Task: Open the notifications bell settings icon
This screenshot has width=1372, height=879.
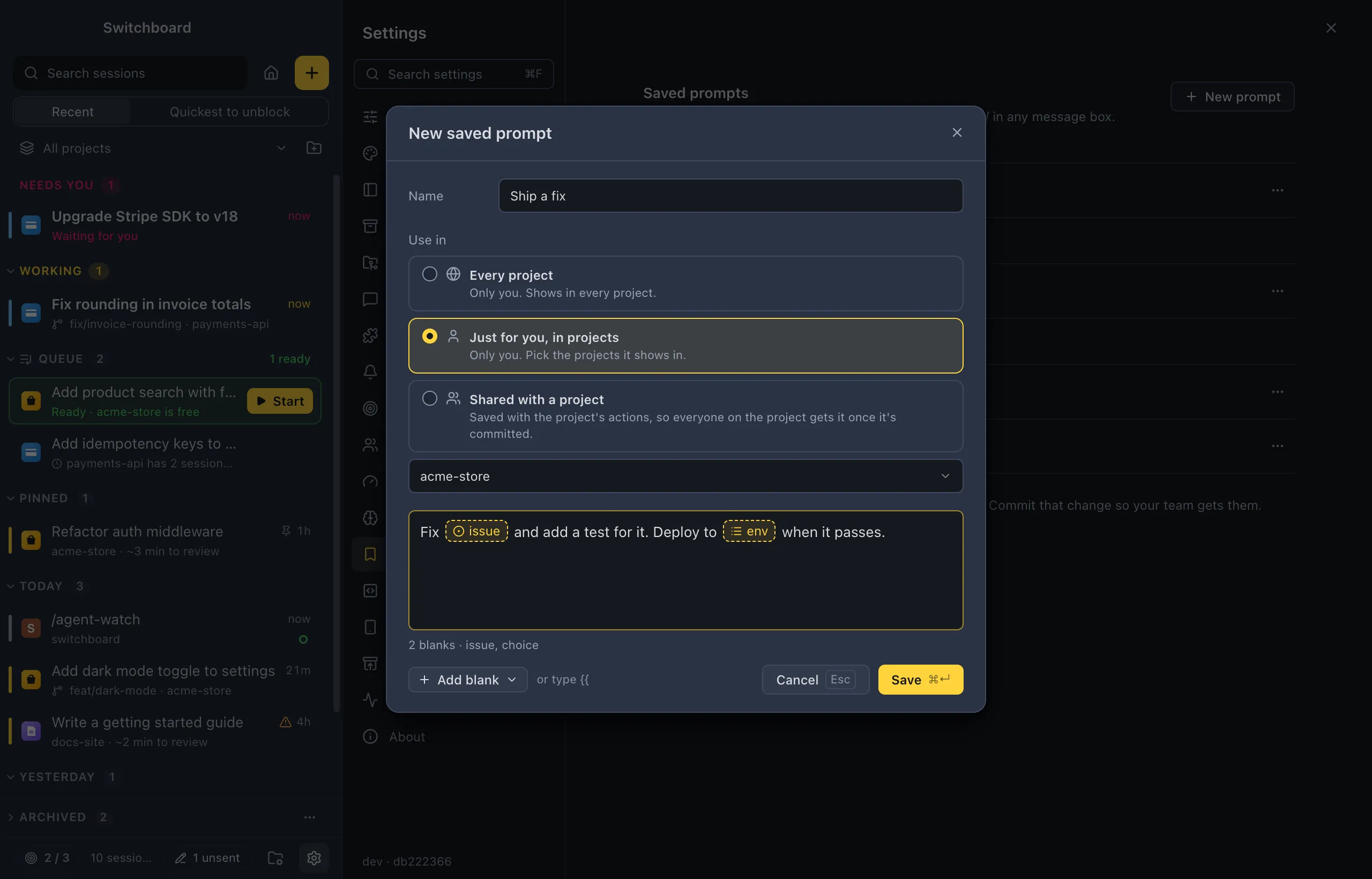Action: 370,372
